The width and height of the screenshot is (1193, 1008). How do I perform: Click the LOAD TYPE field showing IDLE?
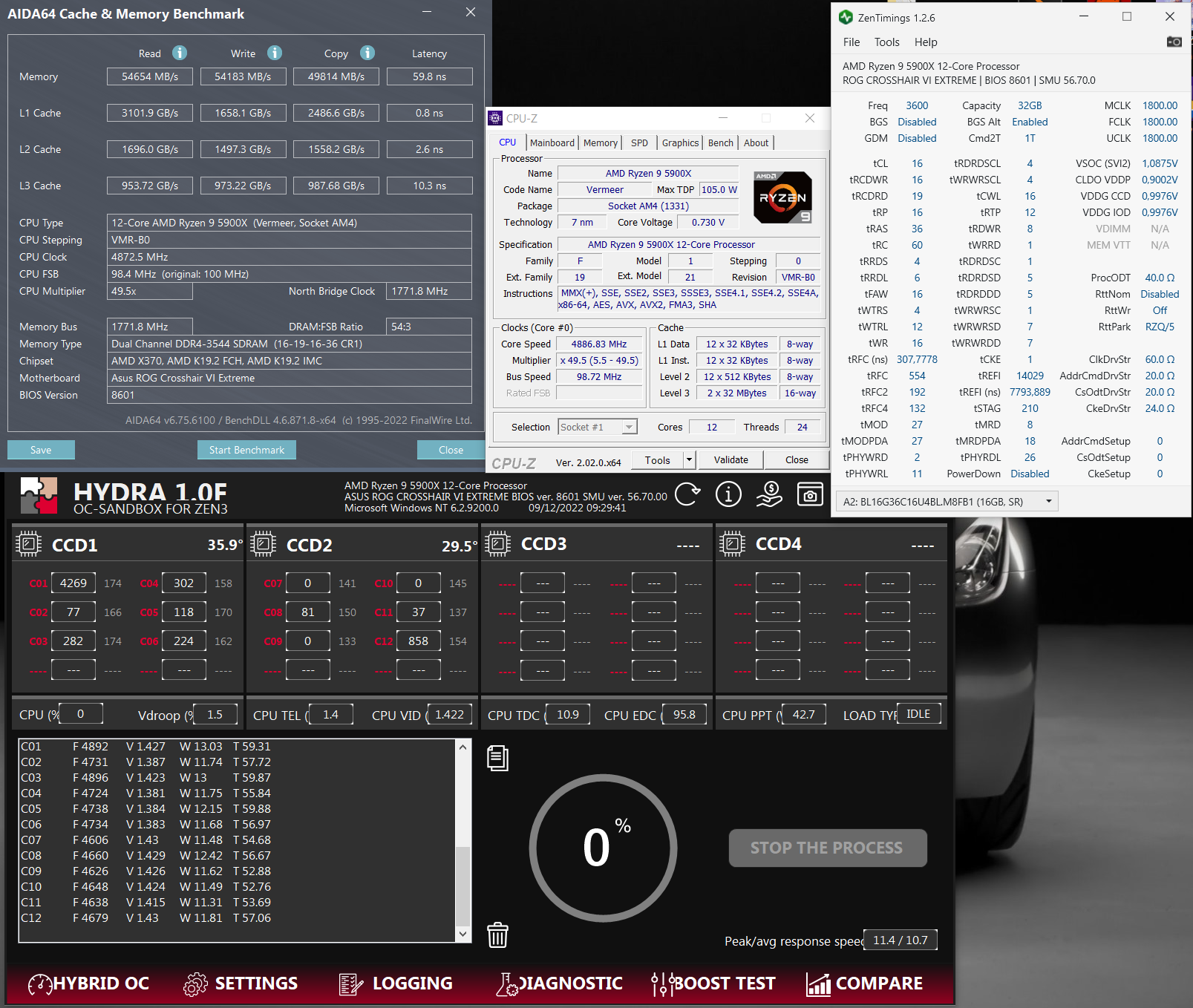pos(918,714)
